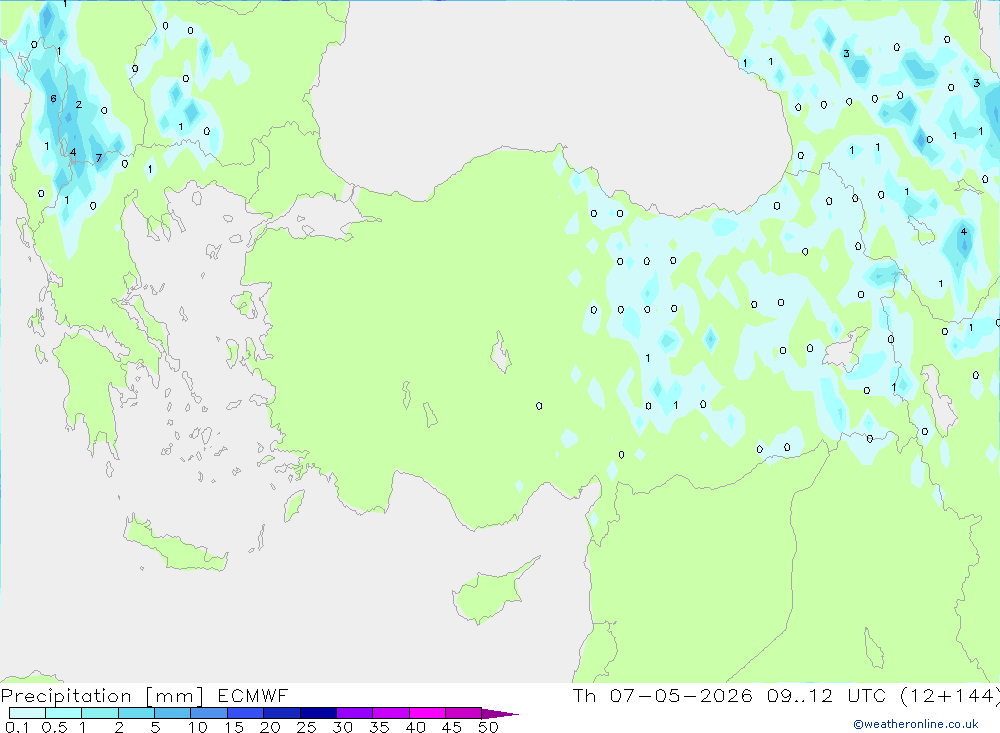Click the 0.1–0.5 mm legend swatch
Viewport: 1000px width, 733px height.
click(27, 713)
